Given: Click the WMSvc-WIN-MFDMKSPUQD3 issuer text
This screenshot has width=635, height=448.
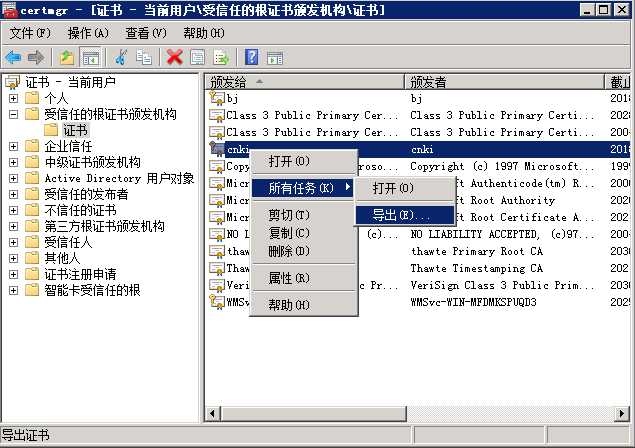Looking at the screenshot, I should click(x=473, y=302).
